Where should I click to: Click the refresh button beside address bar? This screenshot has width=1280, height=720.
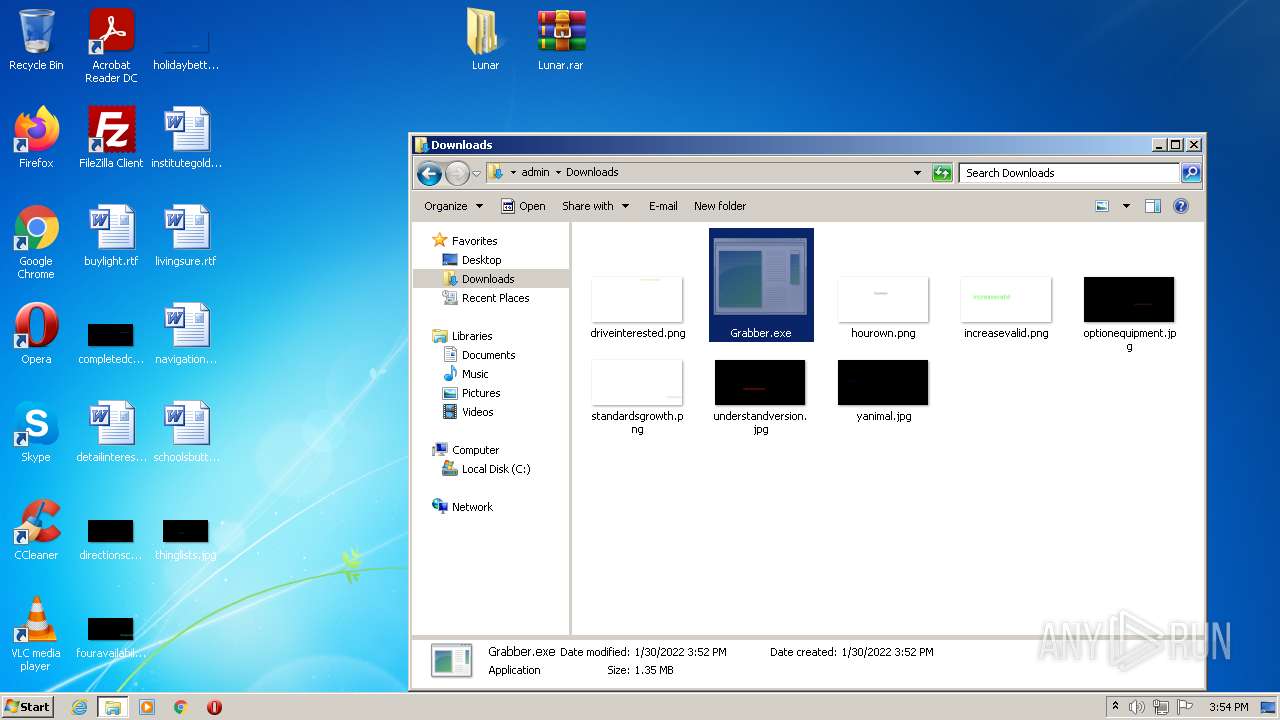pos(942,173)
